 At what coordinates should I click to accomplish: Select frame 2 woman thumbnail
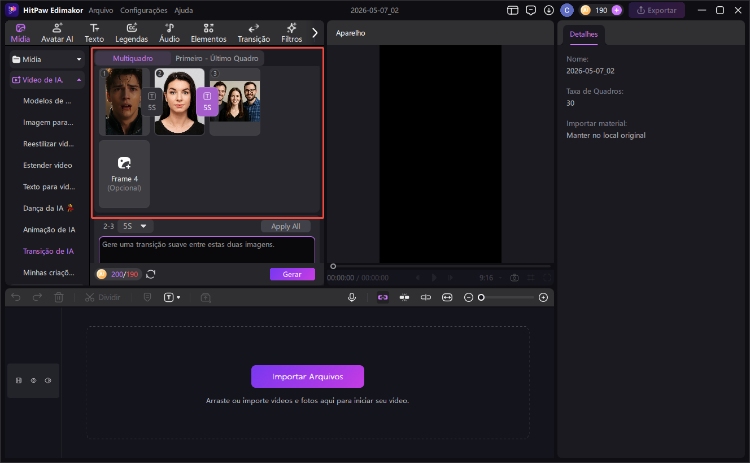[x=179, y=101]
